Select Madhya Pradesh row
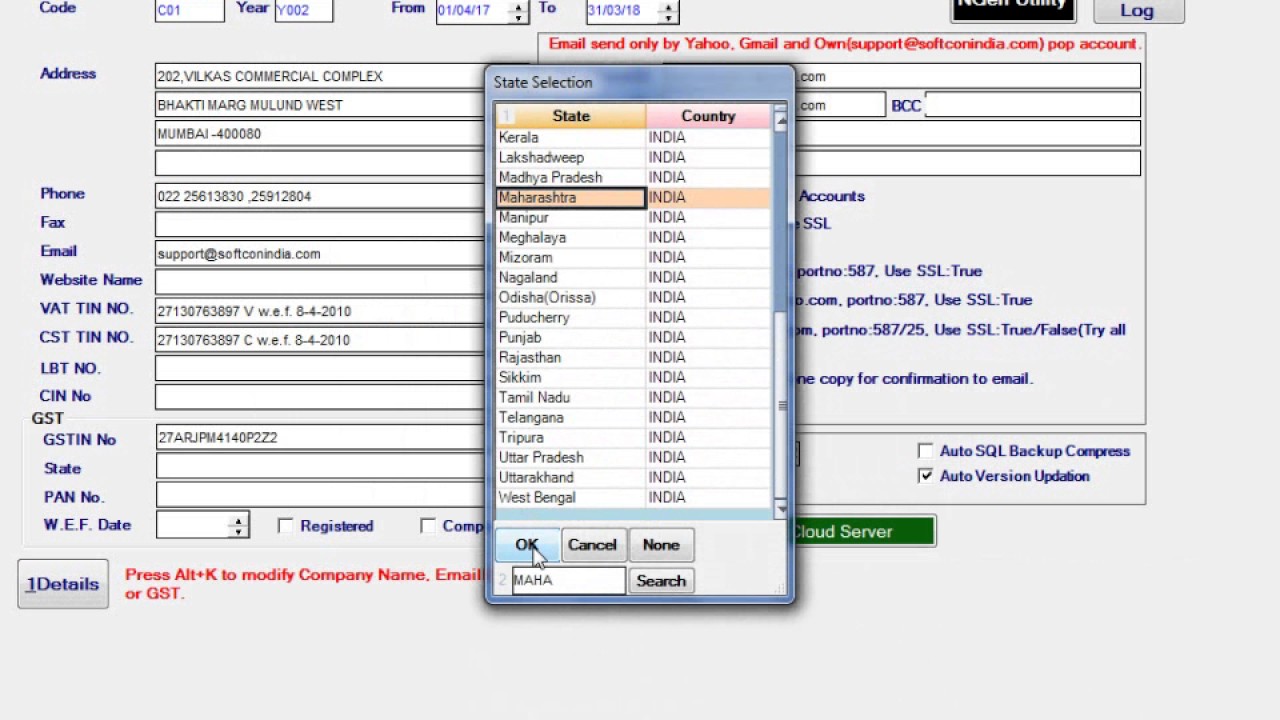The image size is (1280, 720). point(571,177)
